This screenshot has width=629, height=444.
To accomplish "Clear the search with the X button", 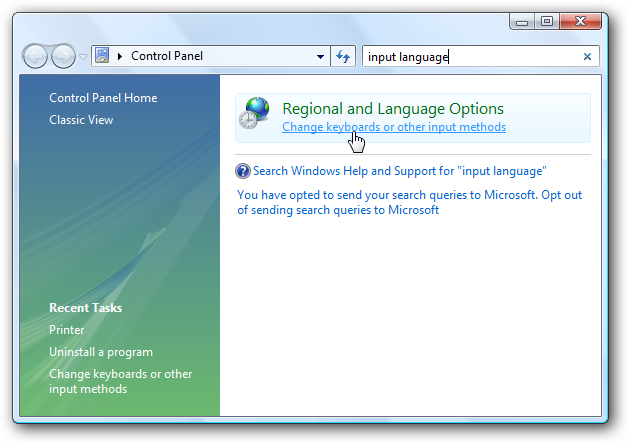I will [x=587, y=57].
